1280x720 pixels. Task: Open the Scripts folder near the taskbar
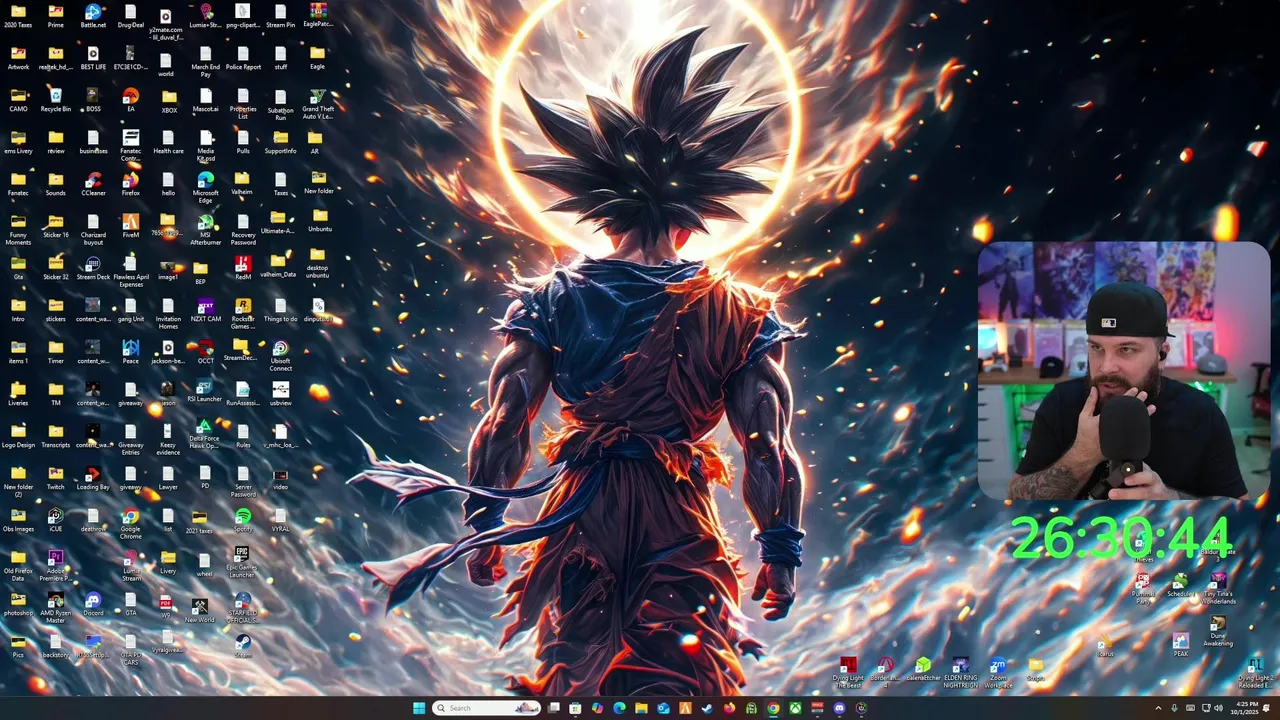[x=1036, y=669]
